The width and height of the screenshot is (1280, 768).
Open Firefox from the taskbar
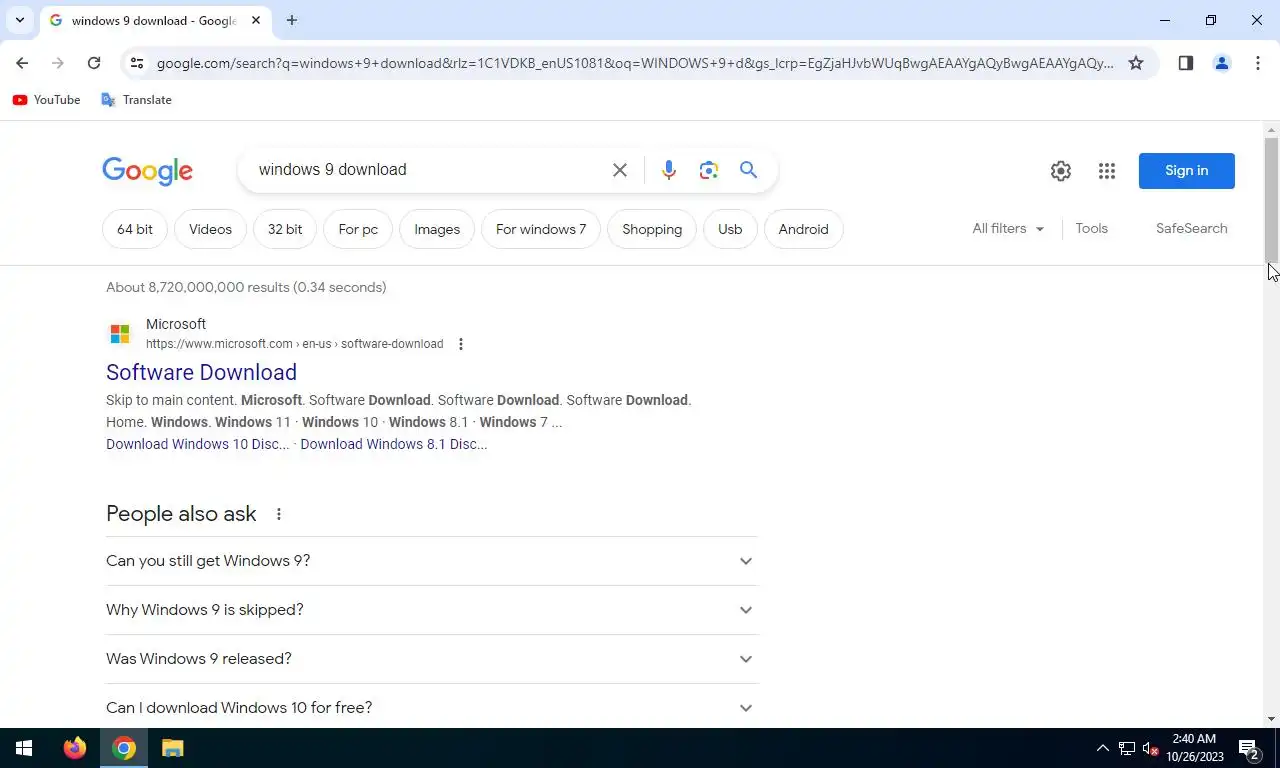tap(75, 748)
